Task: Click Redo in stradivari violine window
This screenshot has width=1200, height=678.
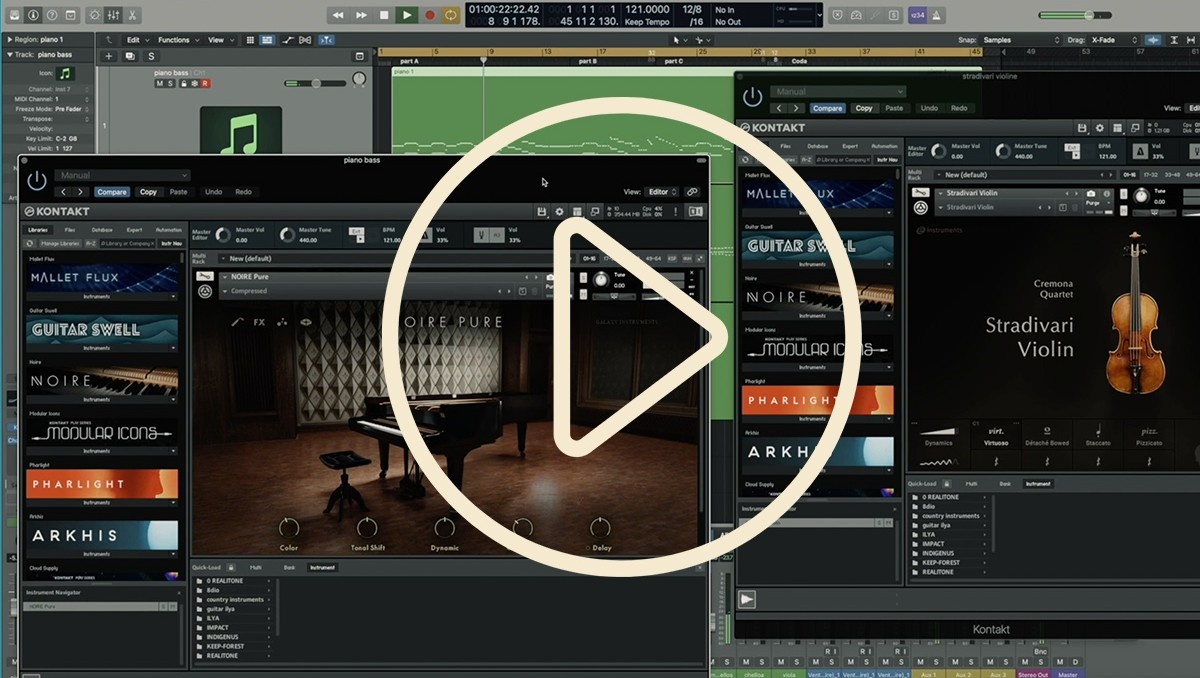Action: 959,108
